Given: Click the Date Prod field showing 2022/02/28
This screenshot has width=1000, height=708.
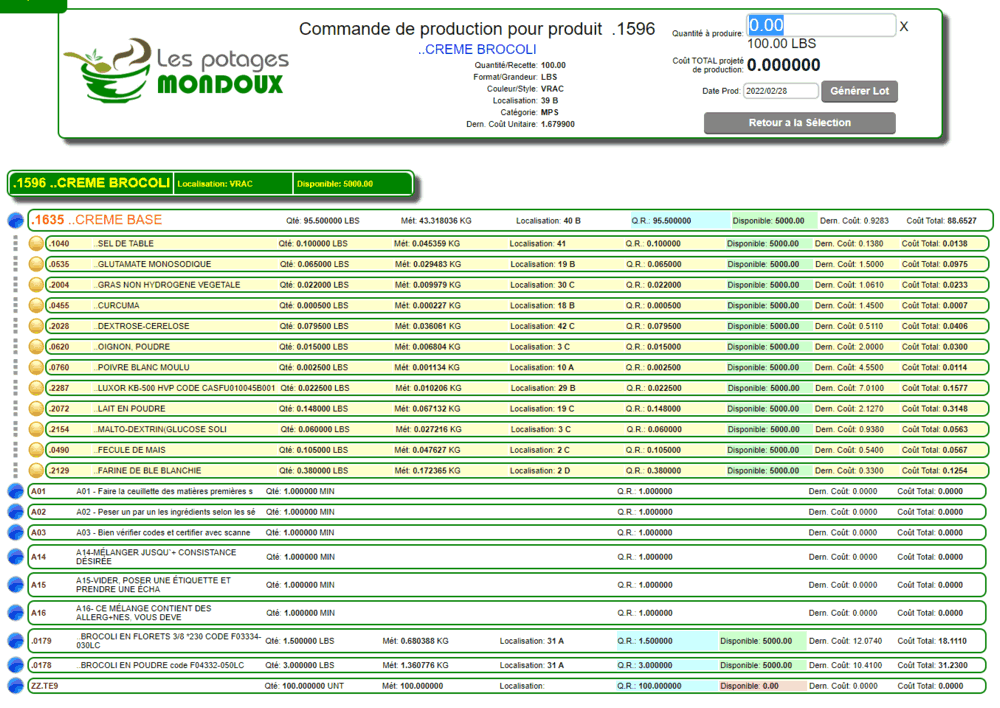Looking at the screenshot, I should click(780, 91).
